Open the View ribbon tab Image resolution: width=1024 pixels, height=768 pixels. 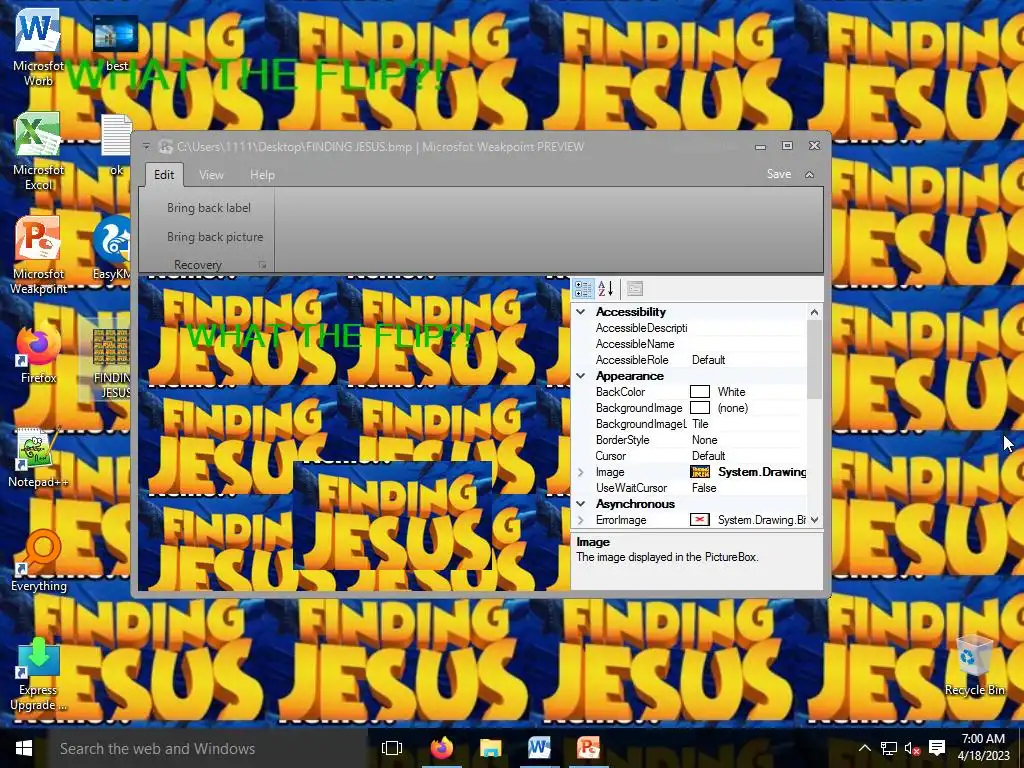(x=211, y=175)
